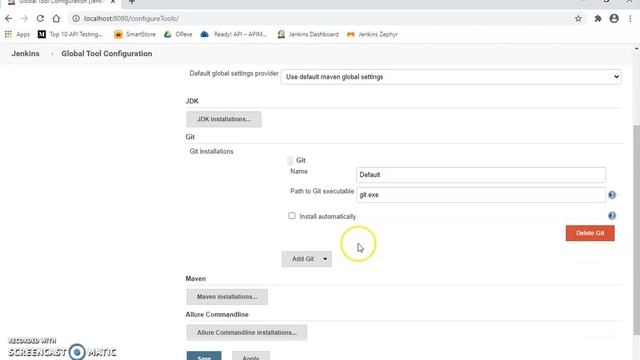Open the extensions puzzle icon
Viewport: 640px width, 360px height.
pos(598,18)
